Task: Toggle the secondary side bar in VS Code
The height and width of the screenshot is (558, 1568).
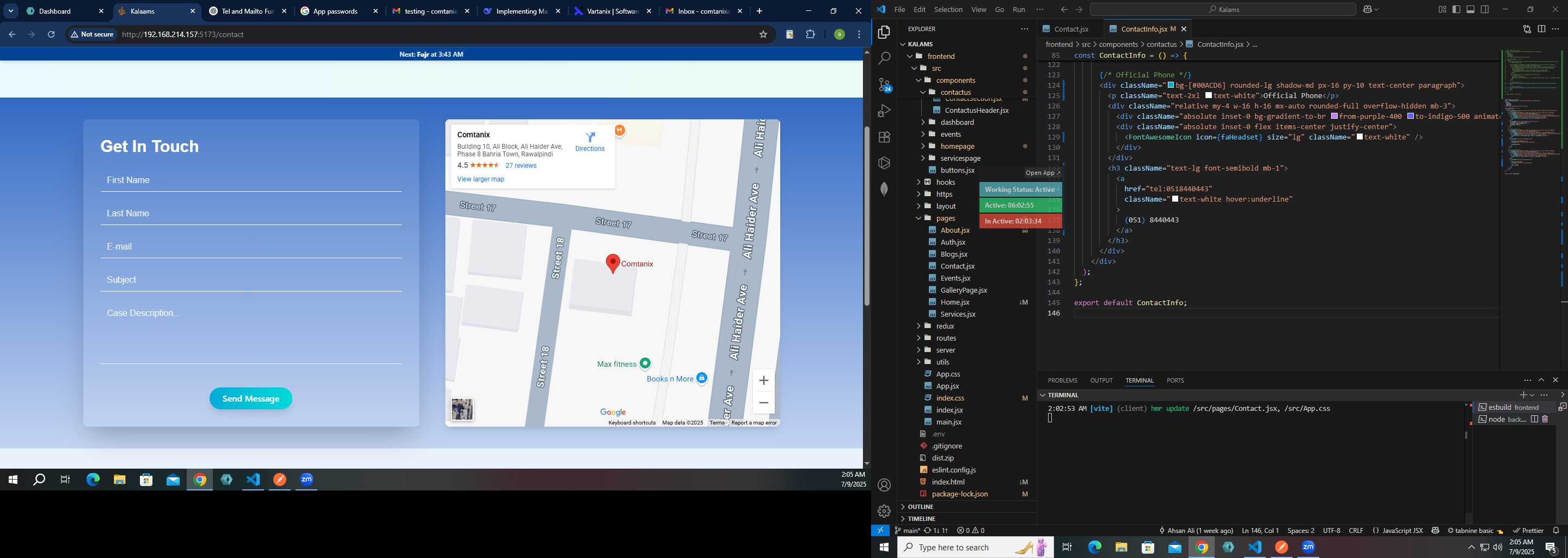Action: click(1485, 10)
